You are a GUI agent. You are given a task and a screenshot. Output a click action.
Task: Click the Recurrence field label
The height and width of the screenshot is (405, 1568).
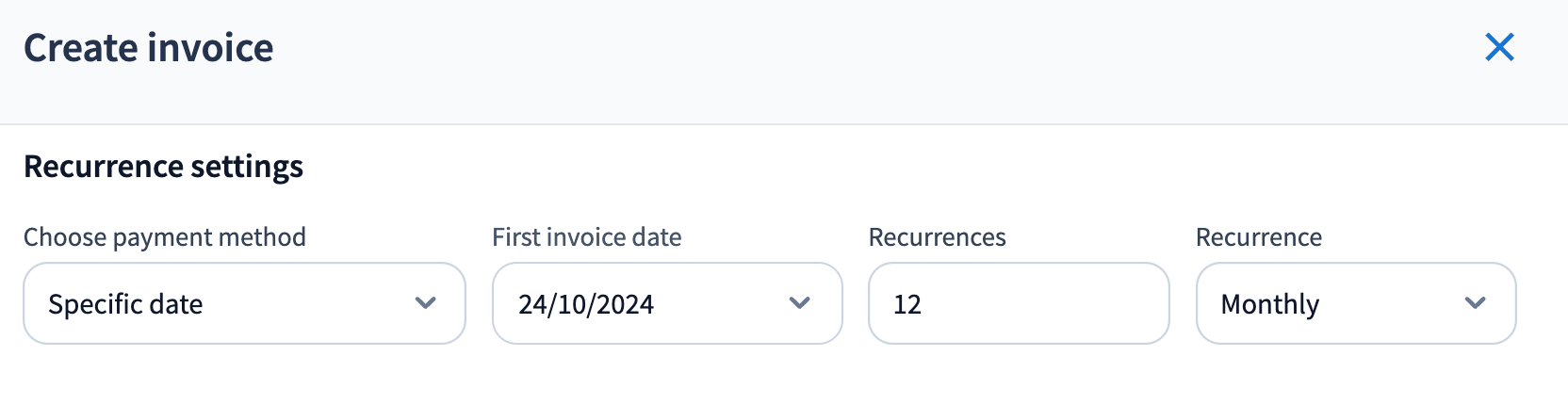1258,237
